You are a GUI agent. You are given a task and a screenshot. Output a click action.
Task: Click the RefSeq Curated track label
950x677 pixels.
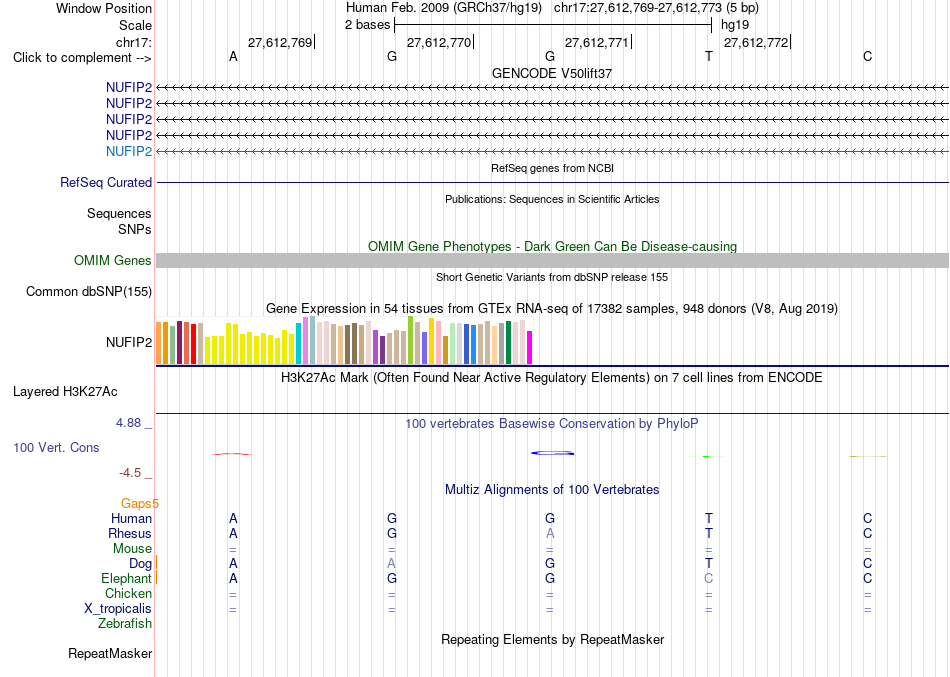[x=105, y=182]
